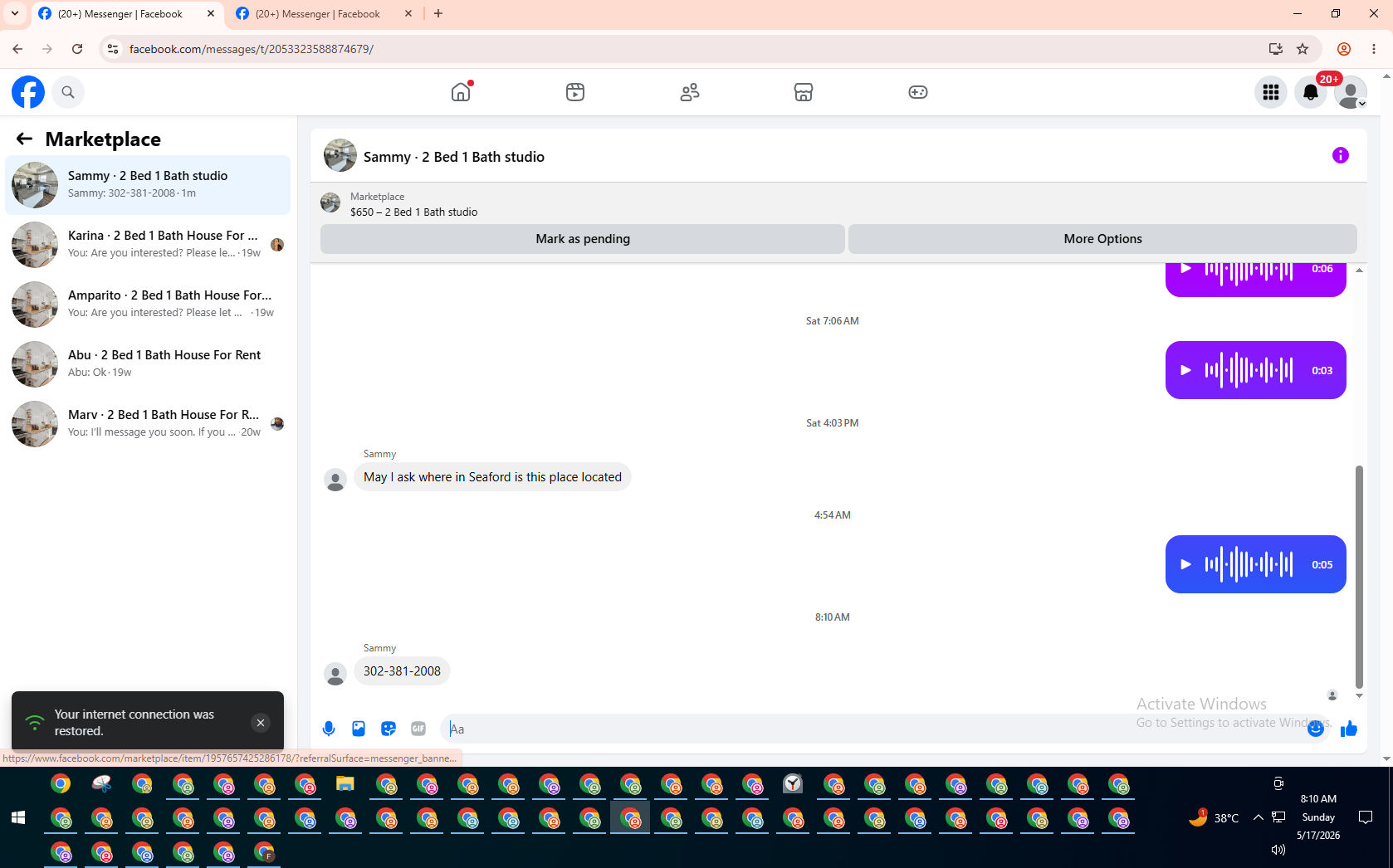Viewport: 1393px width, 868px height.
Task: Open Chrome's three-dot menu
Action: 1374,49
